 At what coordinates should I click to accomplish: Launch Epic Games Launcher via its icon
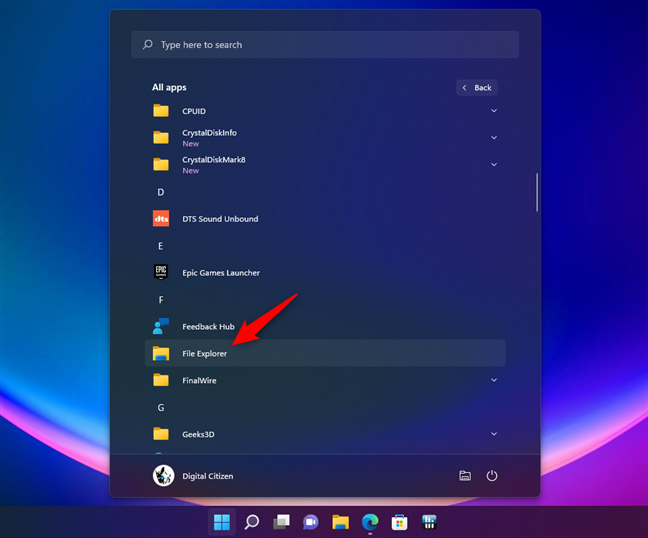[x=161, y=272]
